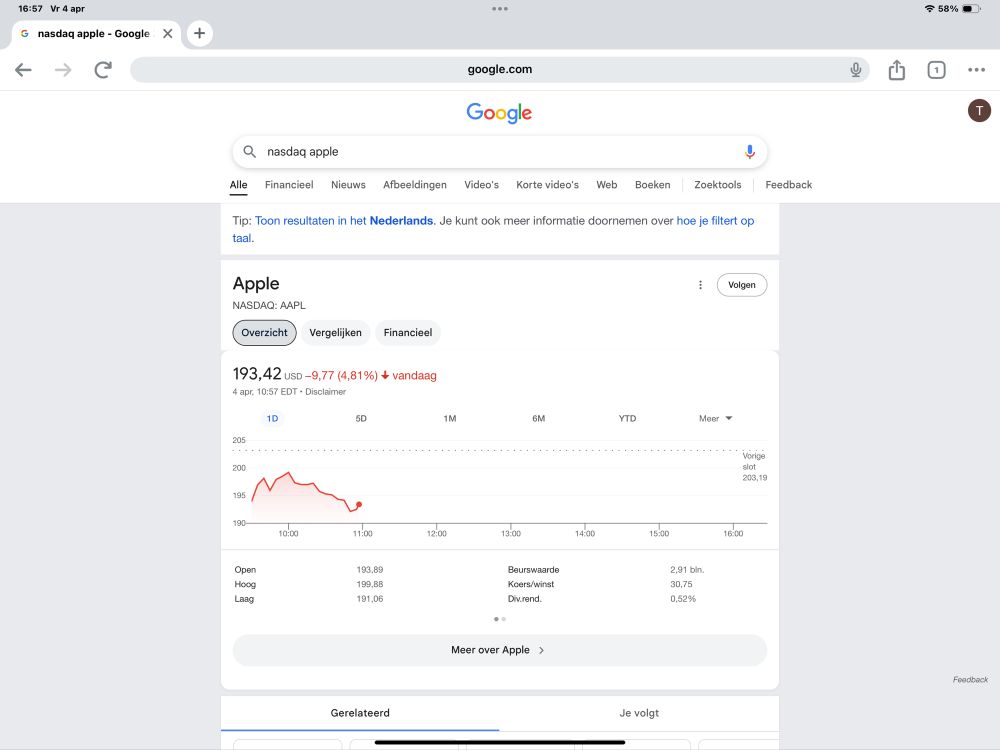Select the 5D chart range

[361, 418]
